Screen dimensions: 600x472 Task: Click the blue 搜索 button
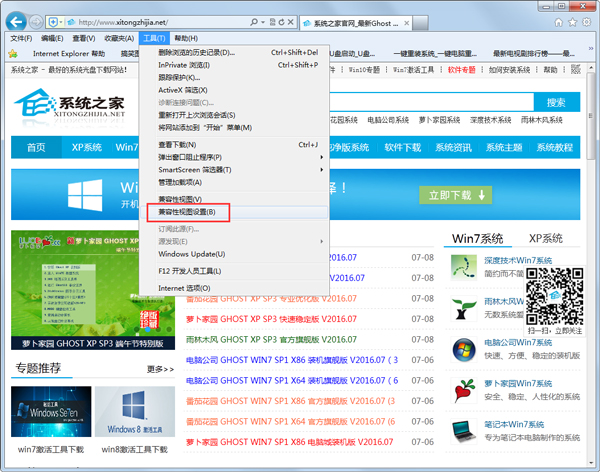(557, 102)
